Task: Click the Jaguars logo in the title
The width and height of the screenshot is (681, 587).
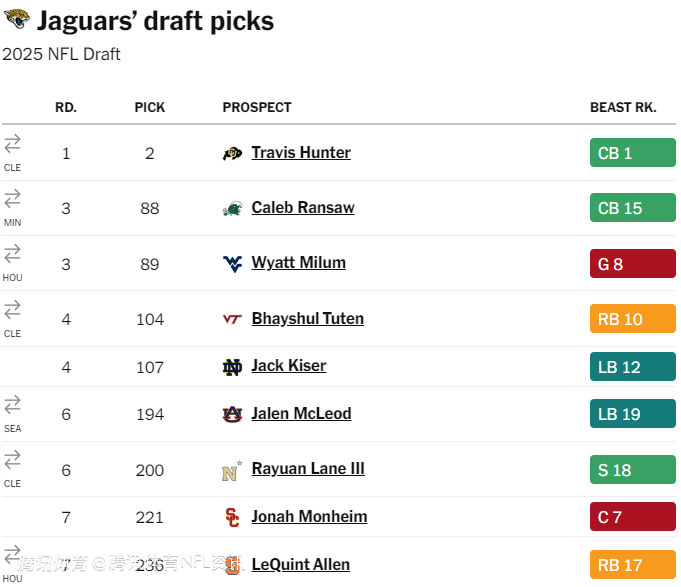Action: click(x=17, y=19)
